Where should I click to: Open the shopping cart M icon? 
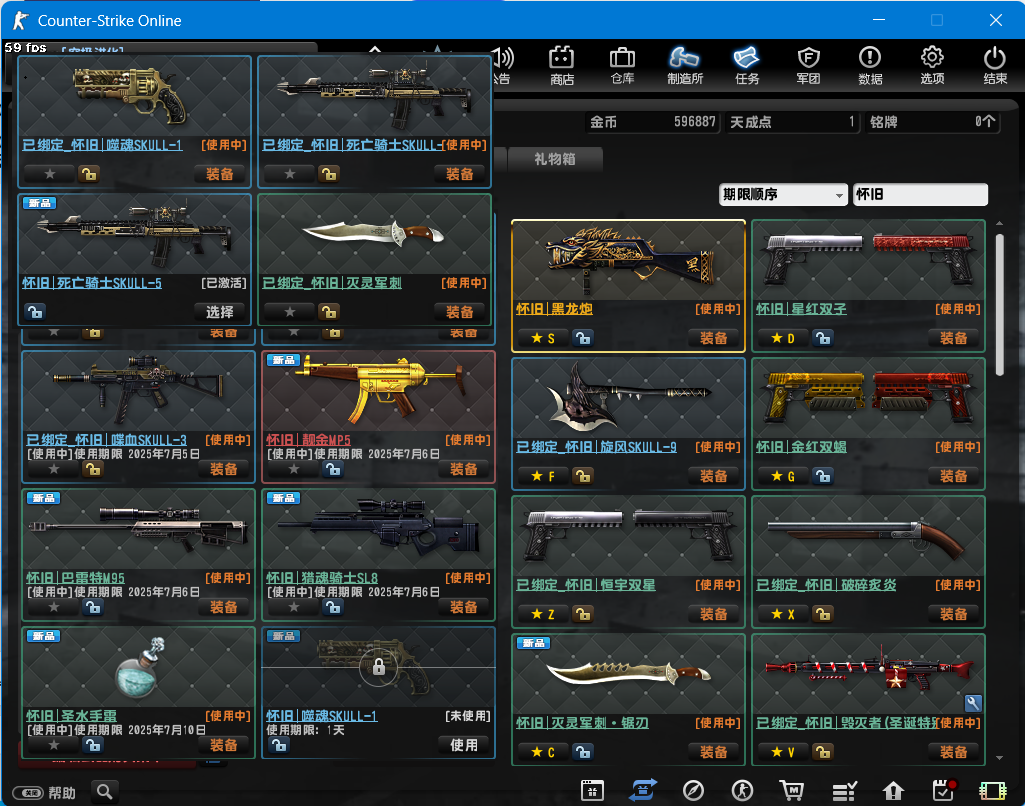pyautogui.click(x=792, y=790)
